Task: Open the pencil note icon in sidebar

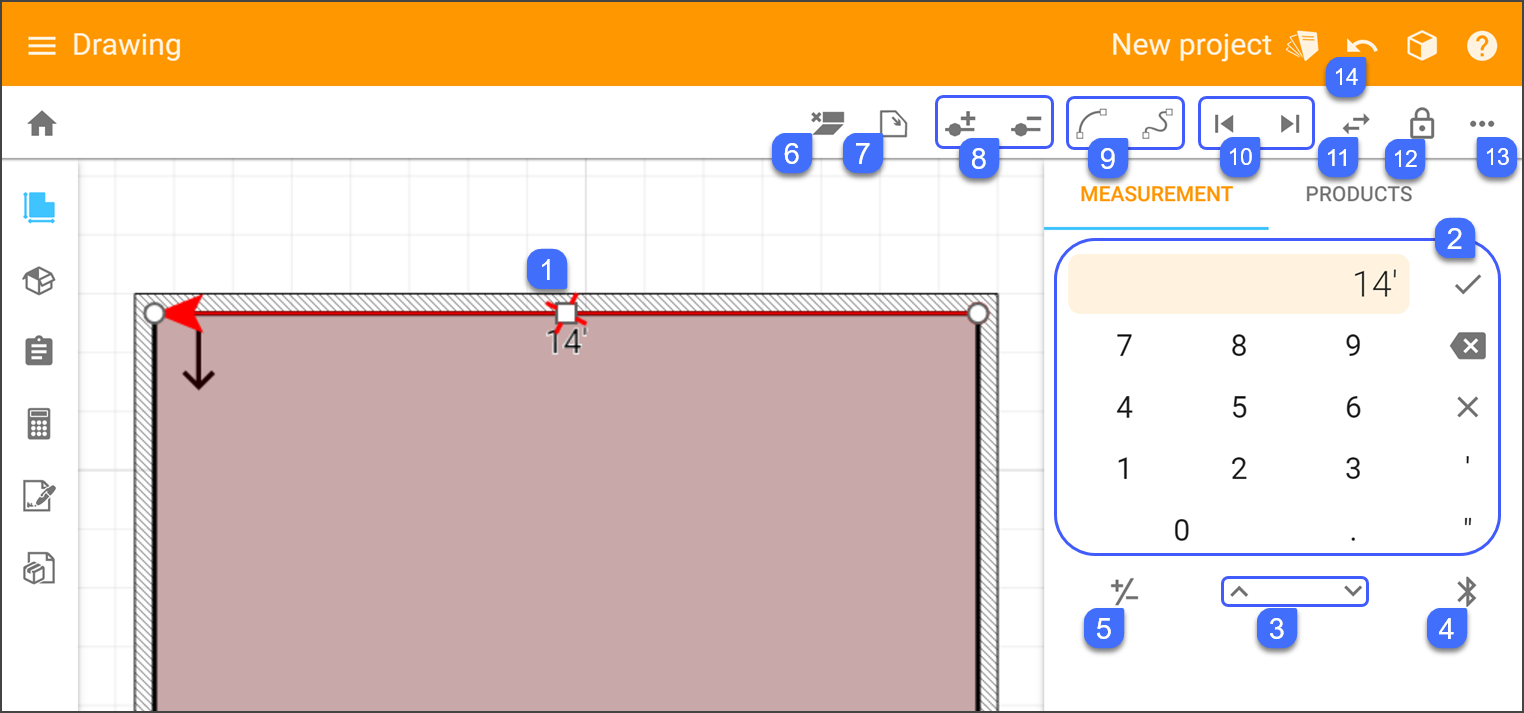Action: tap(39, 496)
